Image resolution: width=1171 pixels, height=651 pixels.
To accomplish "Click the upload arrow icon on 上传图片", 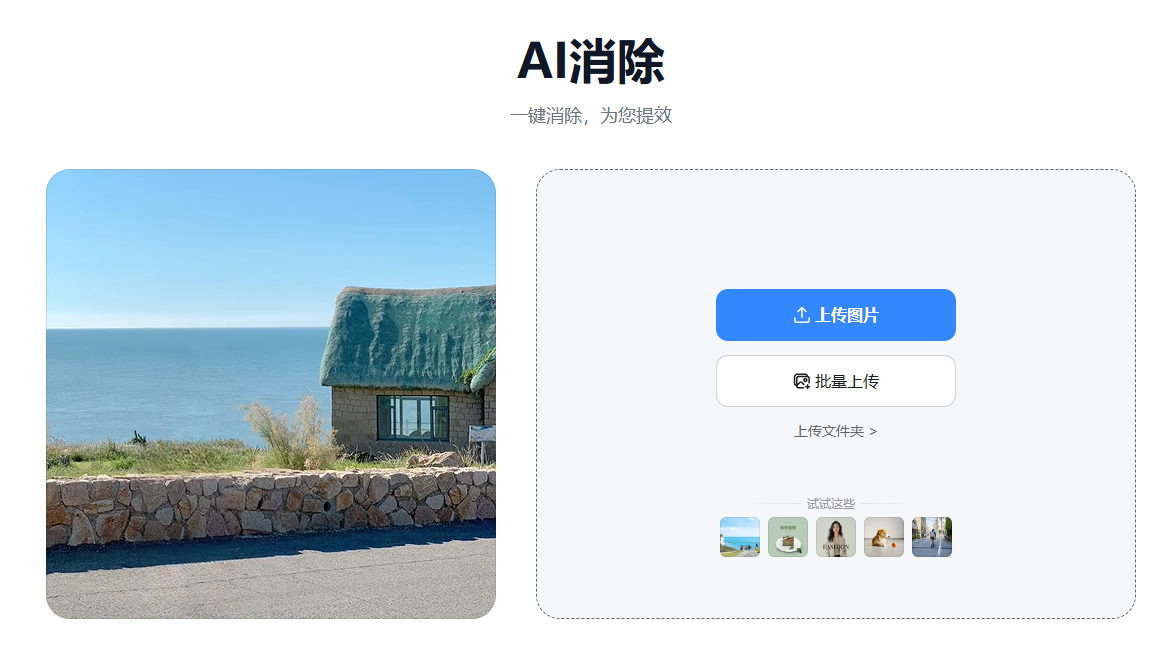I will [801, 315].
